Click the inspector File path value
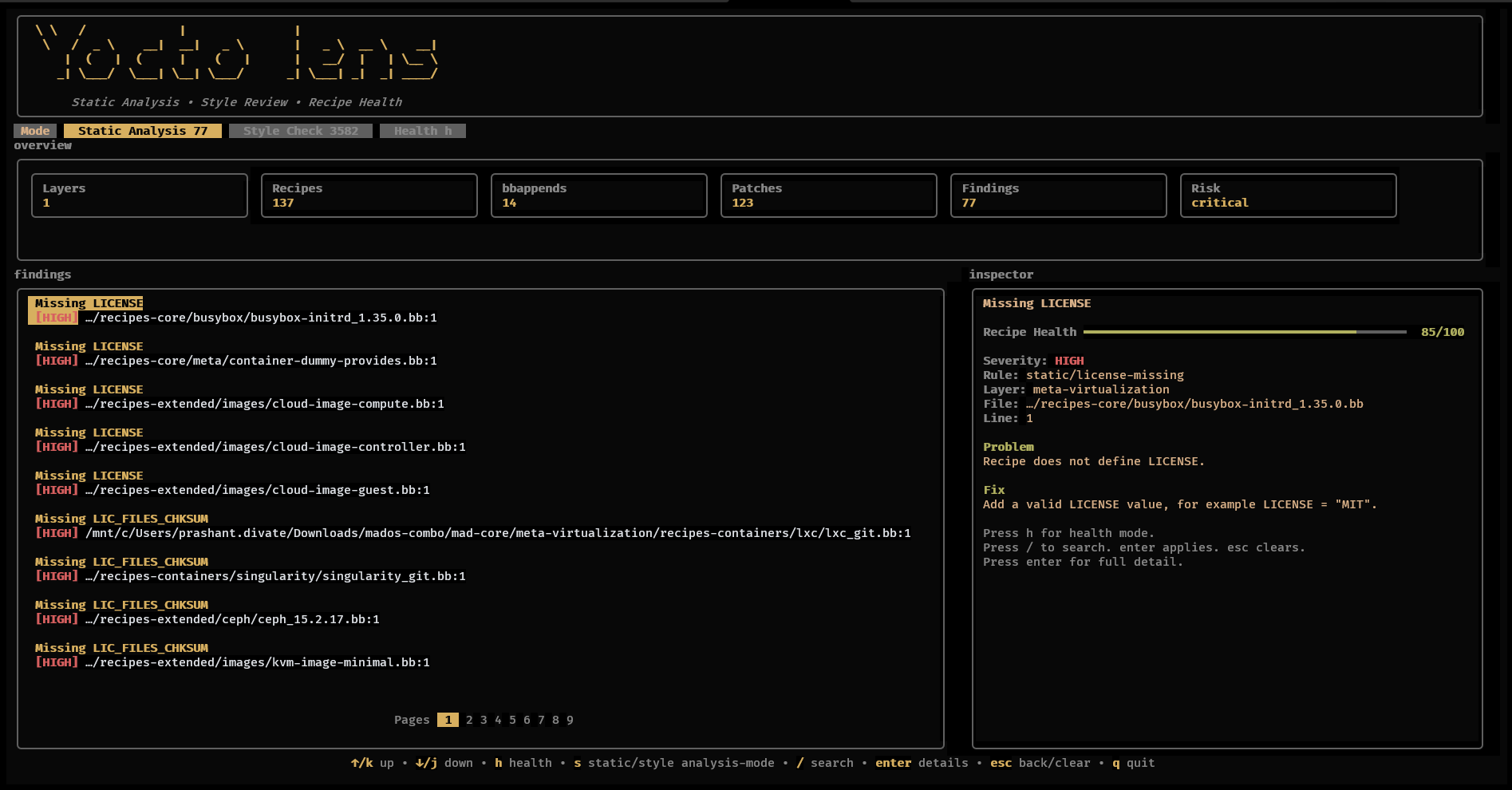Image resolution: width=1512 pixels, height=790 pixels. (x=1194, y=404)
